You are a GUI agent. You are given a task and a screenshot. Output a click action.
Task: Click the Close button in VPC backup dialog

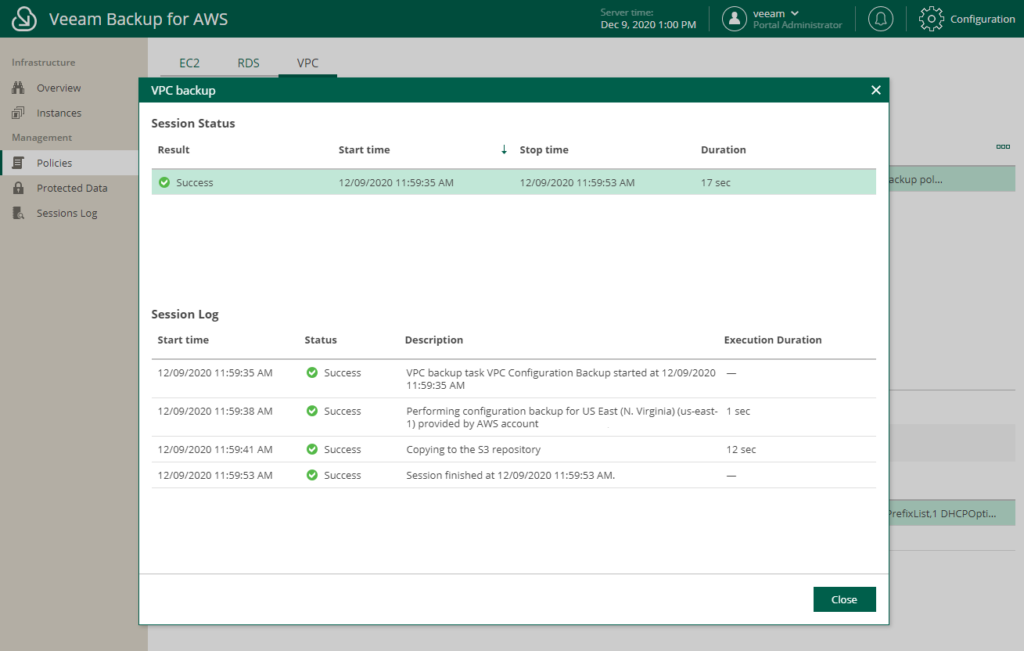844,599
